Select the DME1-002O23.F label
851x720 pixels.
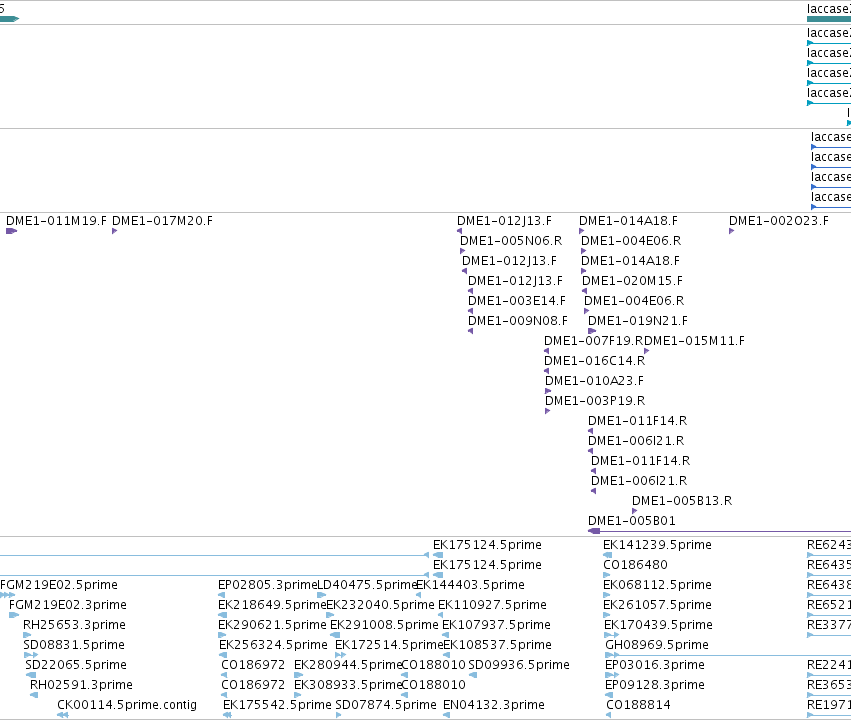click(x=779, y=221)
